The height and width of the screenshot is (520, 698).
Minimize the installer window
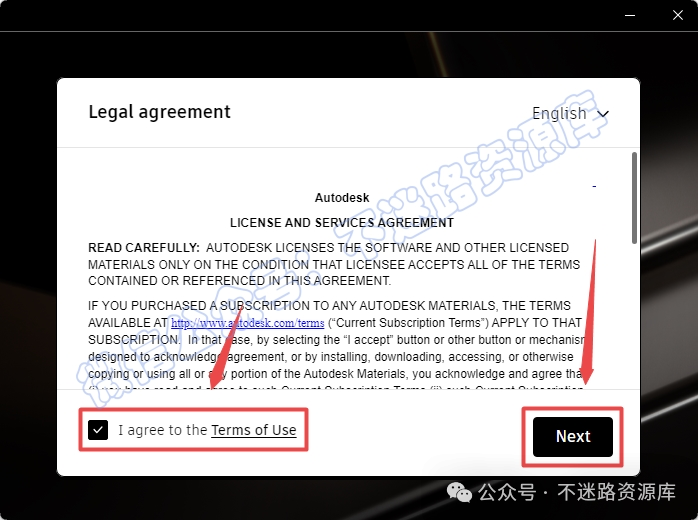(x=630, y=15)
